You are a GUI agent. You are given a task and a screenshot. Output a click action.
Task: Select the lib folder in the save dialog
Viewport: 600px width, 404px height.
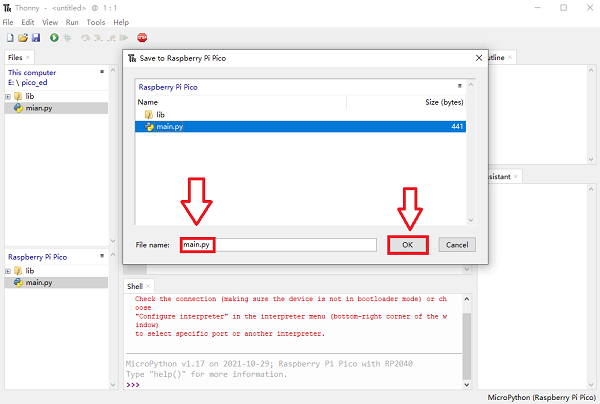pyautogui.click(x=300, y=114)
